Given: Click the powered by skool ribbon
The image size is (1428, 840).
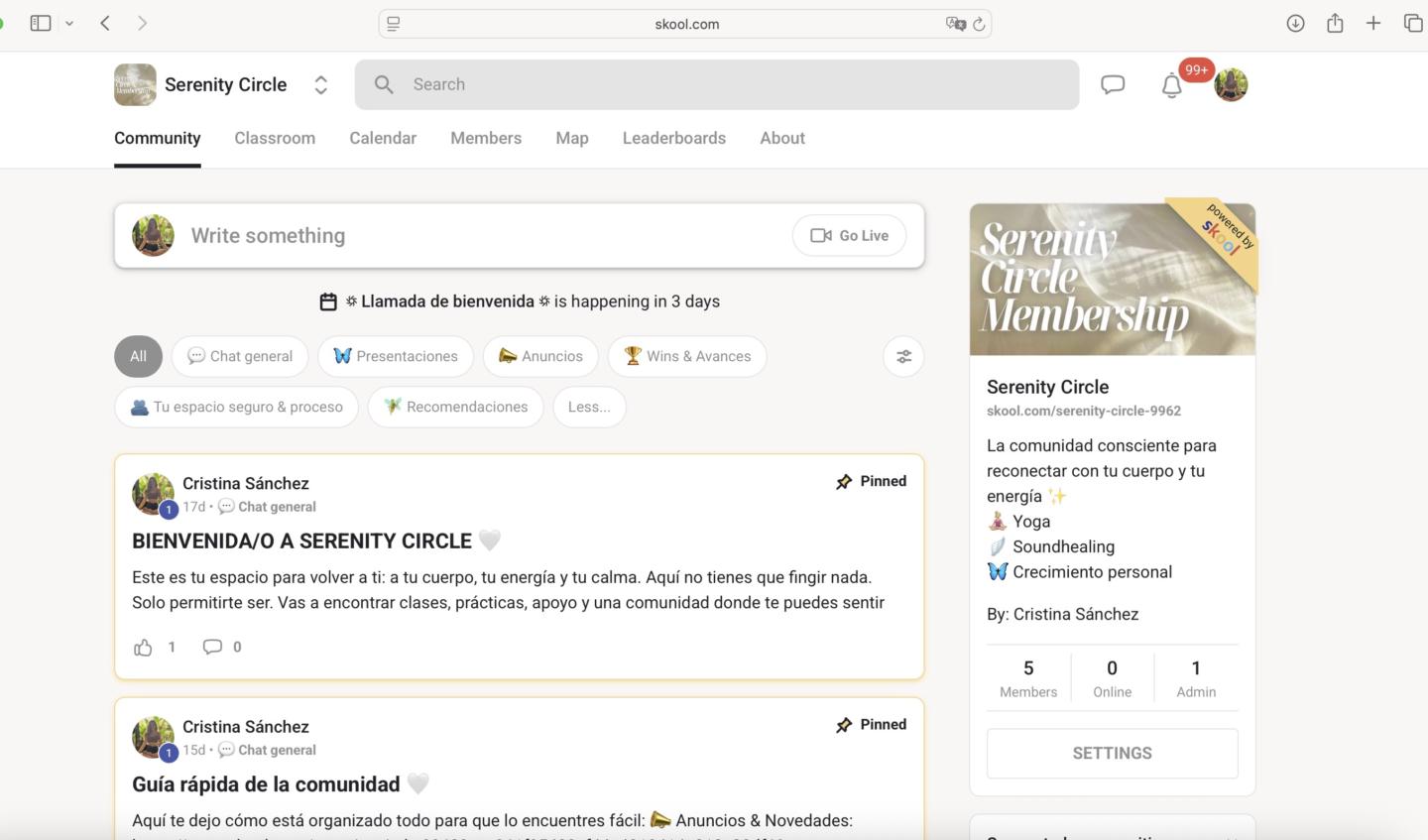Looking at the screenshot, I should point(1227,234).
